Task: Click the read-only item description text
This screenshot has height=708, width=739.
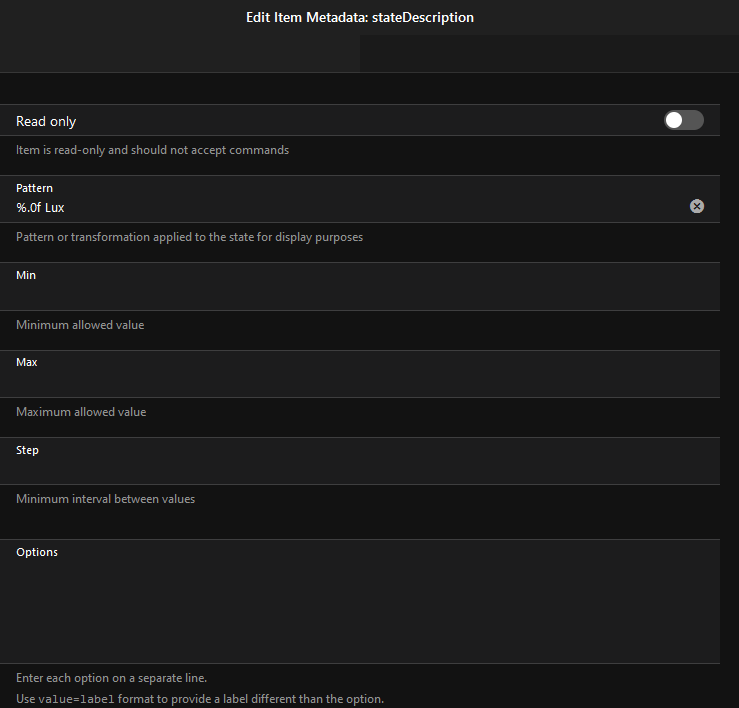Action: click(x=152, y=150)
